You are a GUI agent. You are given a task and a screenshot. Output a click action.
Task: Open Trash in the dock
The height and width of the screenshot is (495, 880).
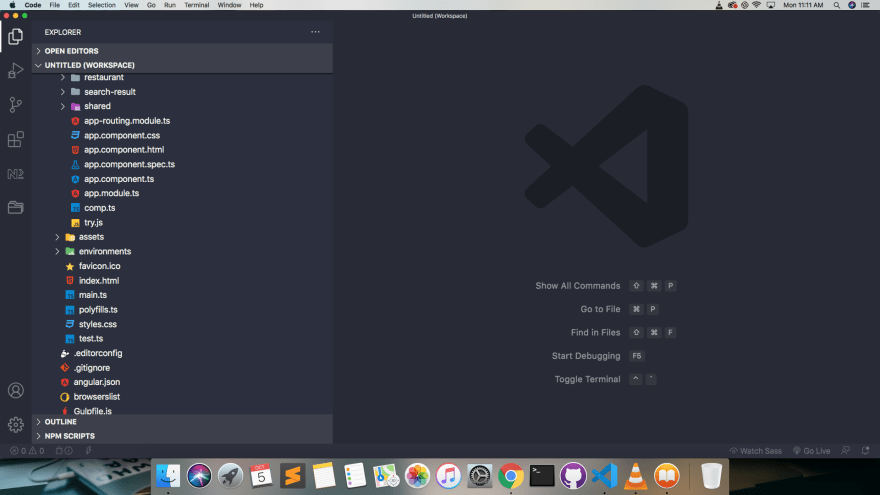tap(711, 476)
